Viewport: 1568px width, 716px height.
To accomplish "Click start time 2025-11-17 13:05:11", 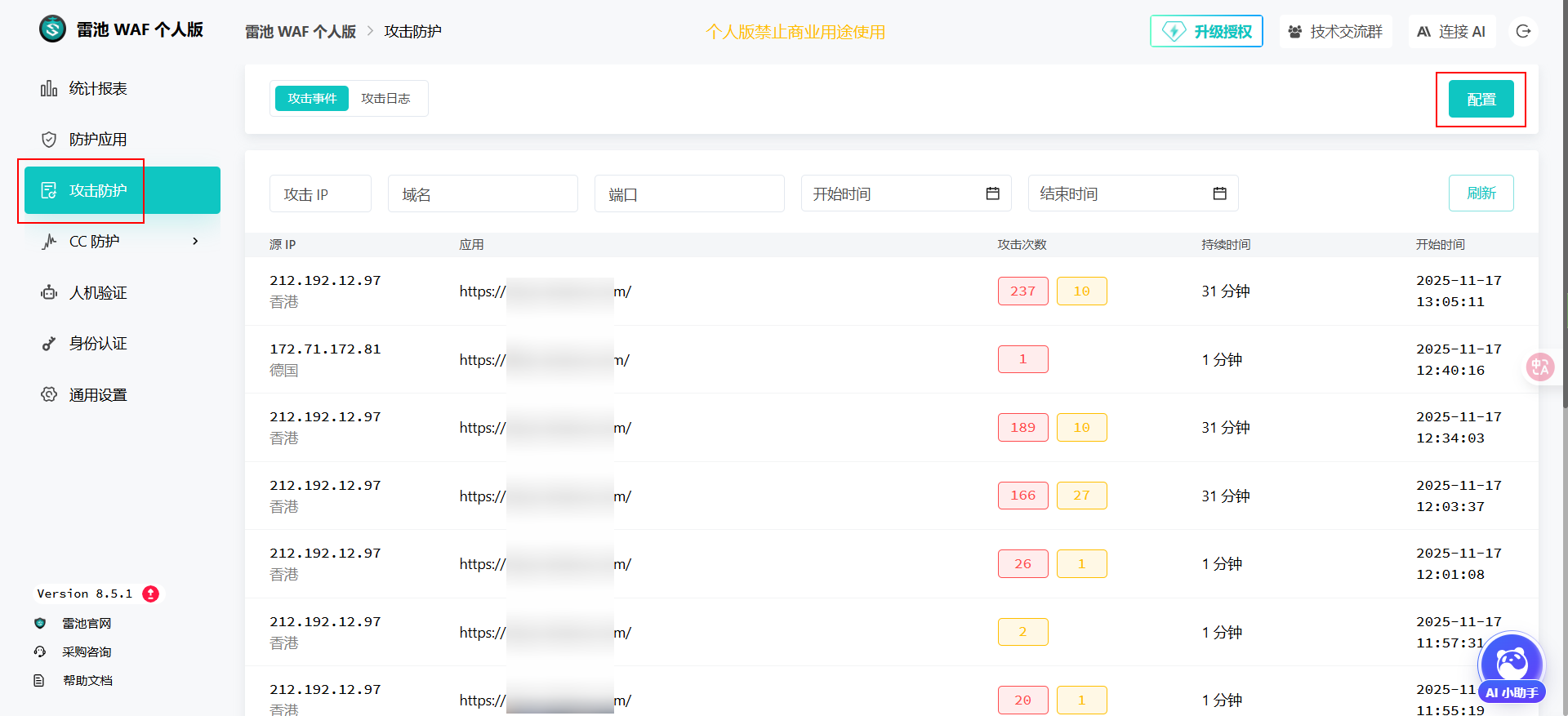I will [1459, 291].
